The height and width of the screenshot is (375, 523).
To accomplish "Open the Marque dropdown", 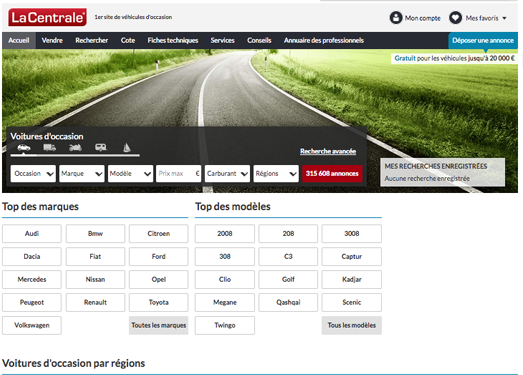I will 82,173.
